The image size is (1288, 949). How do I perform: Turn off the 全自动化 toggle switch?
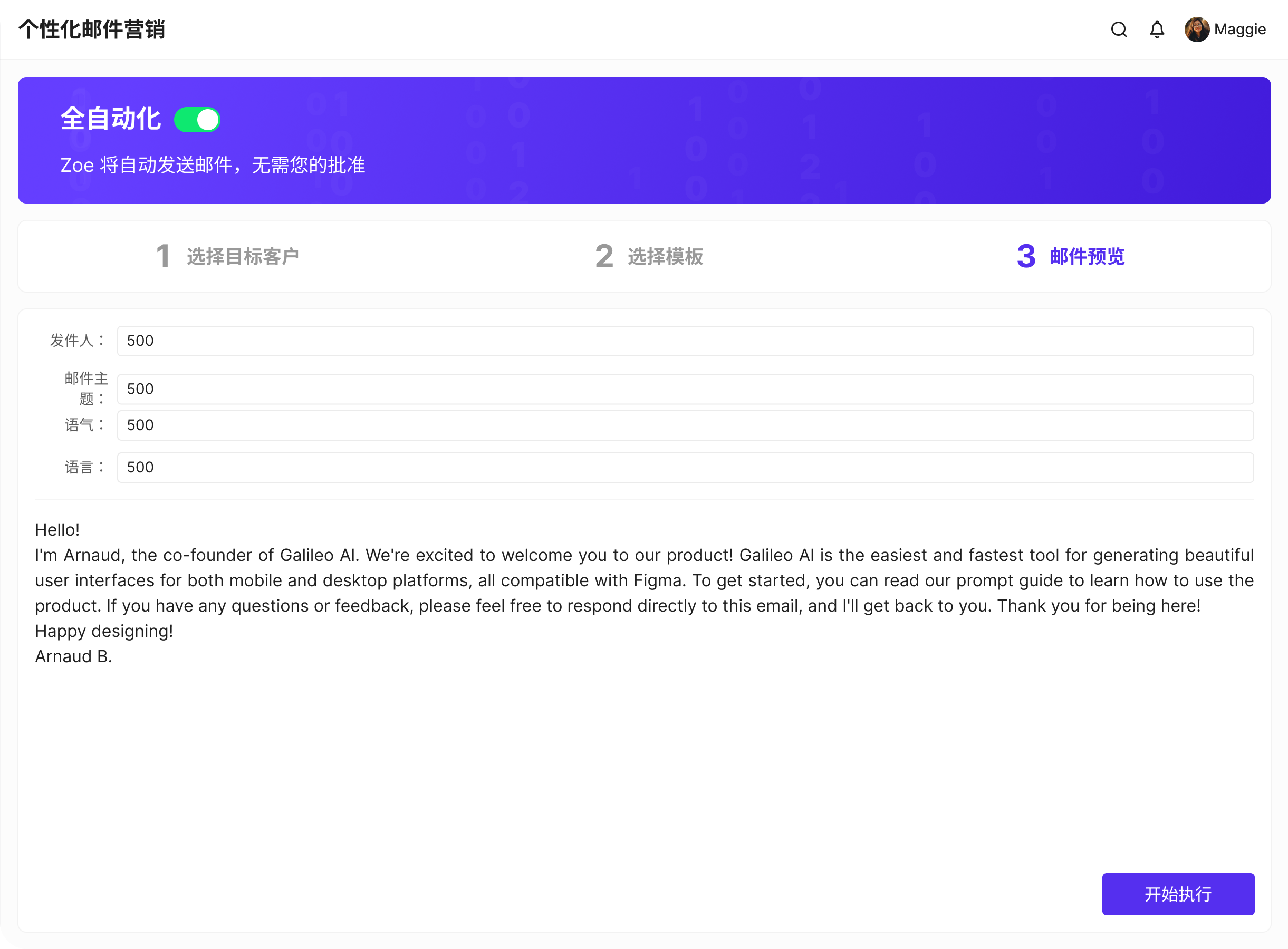pos(197,120)
